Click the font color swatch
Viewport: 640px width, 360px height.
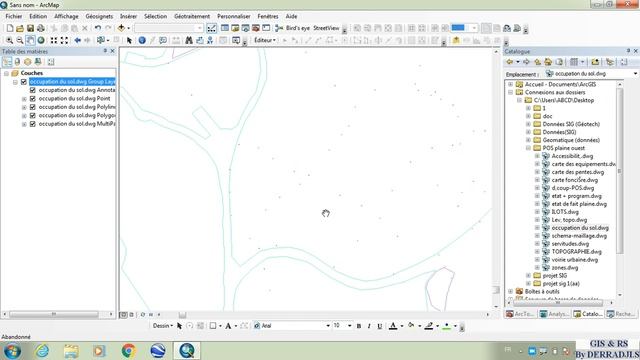(x=393, y=326)
